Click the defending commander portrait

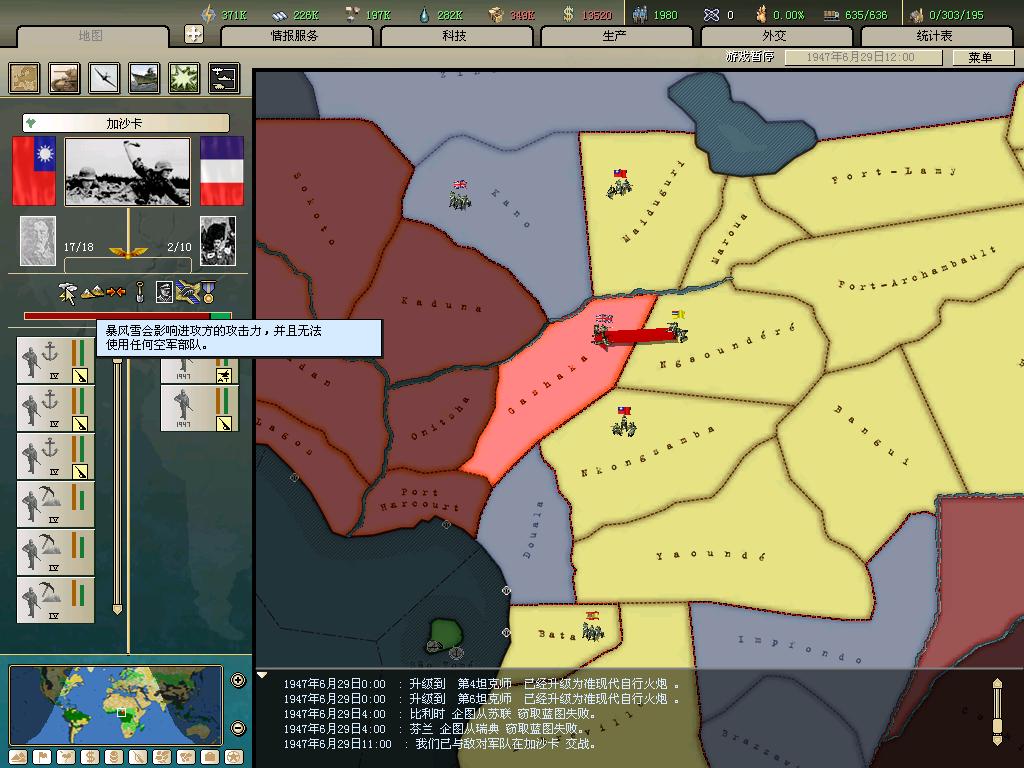[x=217, y=241]
